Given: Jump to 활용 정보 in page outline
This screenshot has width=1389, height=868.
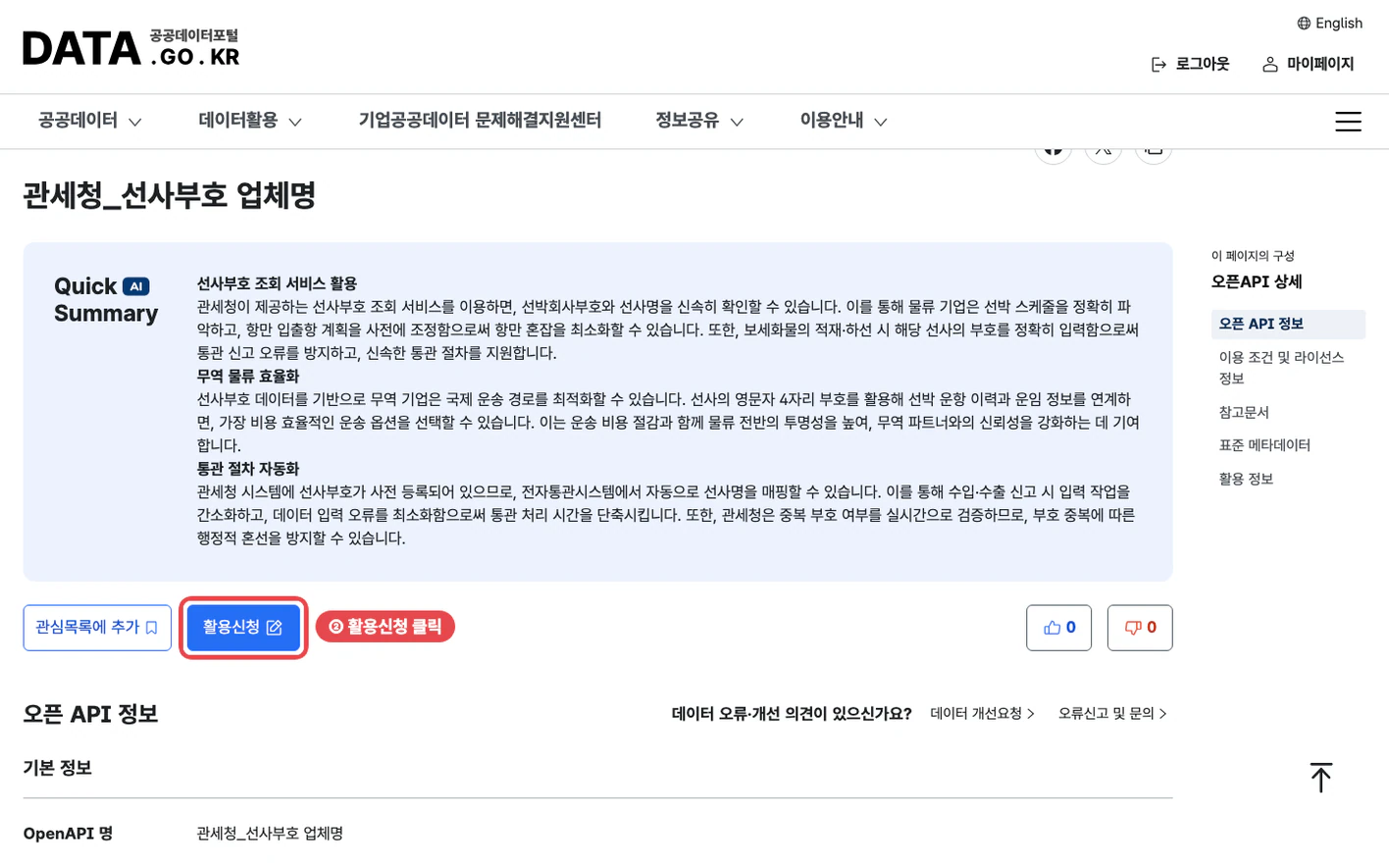Looking at the screenshot, I should point(1246,480).
